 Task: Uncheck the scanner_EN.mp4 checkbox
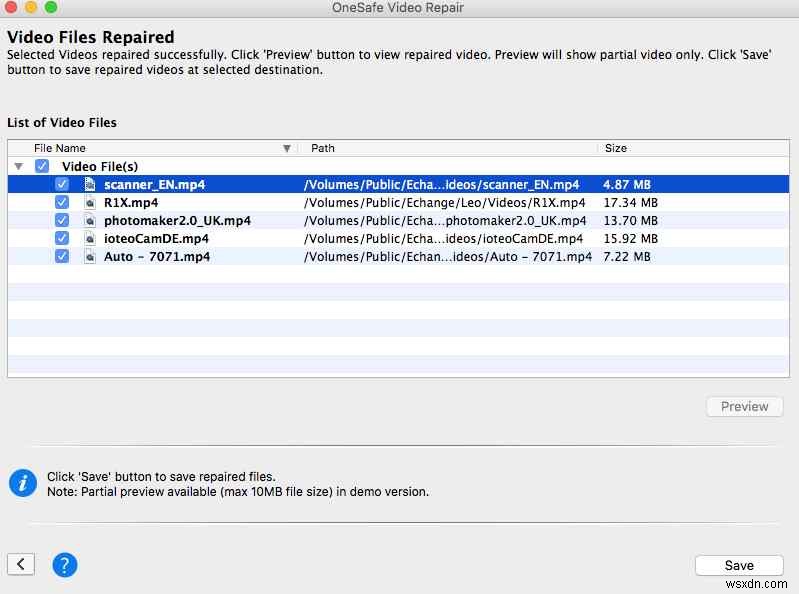point(62,184)
